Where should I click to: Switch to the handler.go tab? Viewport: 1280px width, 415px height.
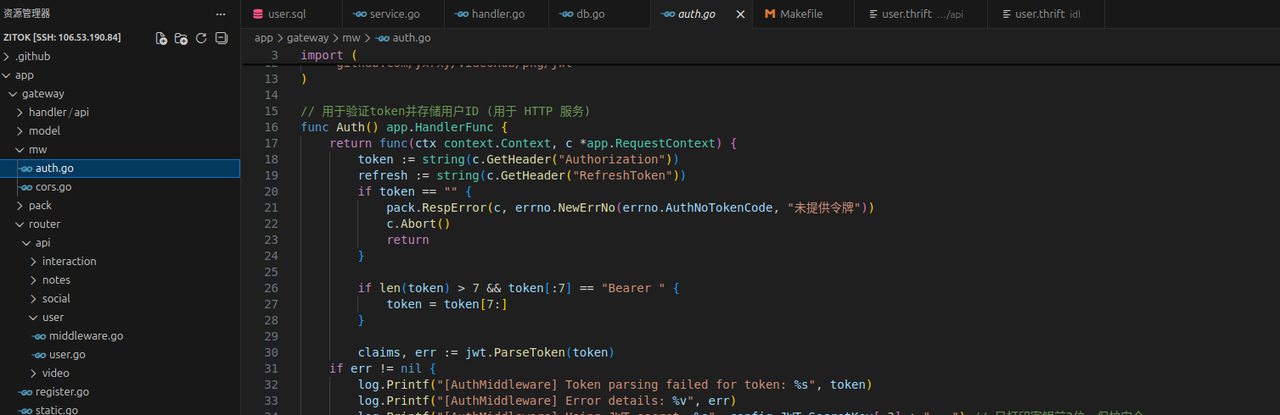click(x=494, y=14)
